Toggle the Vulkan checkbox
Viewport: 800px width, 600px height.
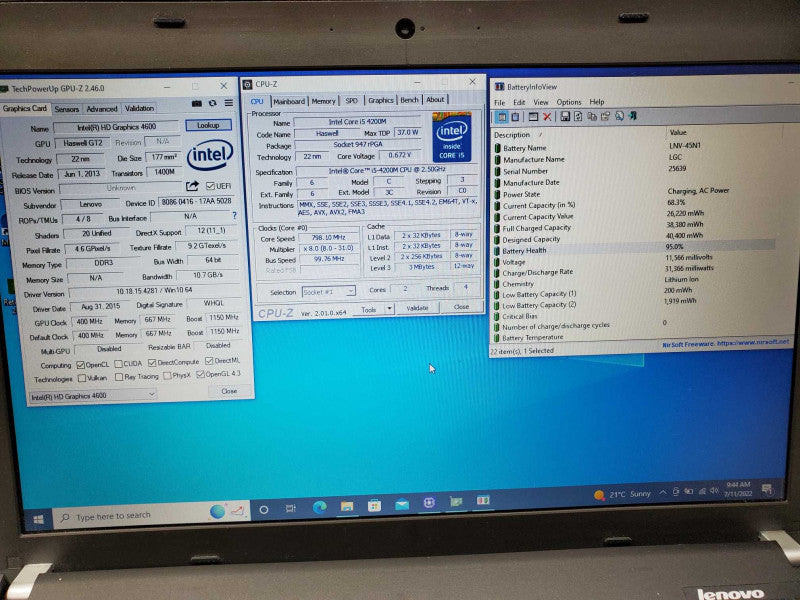[x=82, y=378]
